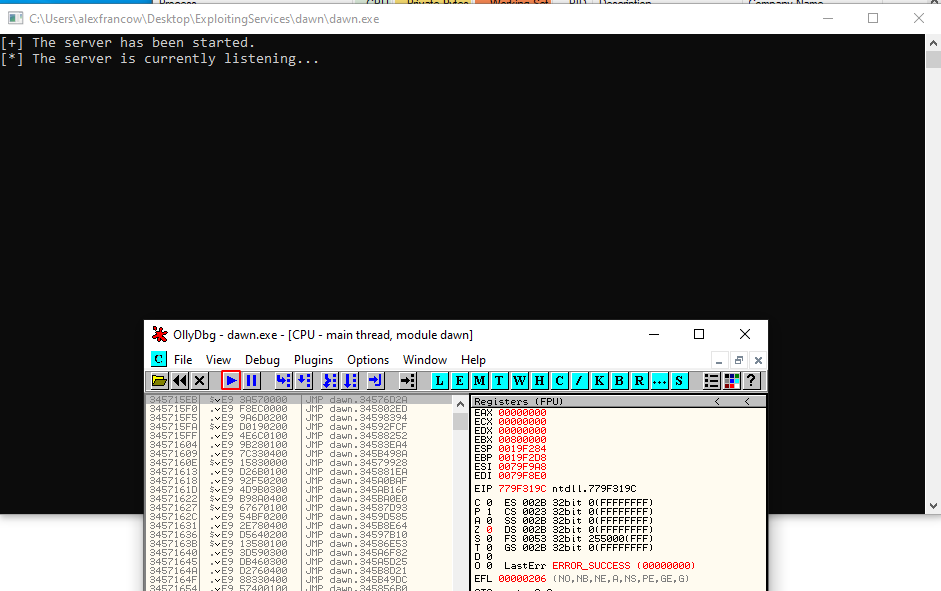Click the Step into toolbar icon

tap(283, 380)
